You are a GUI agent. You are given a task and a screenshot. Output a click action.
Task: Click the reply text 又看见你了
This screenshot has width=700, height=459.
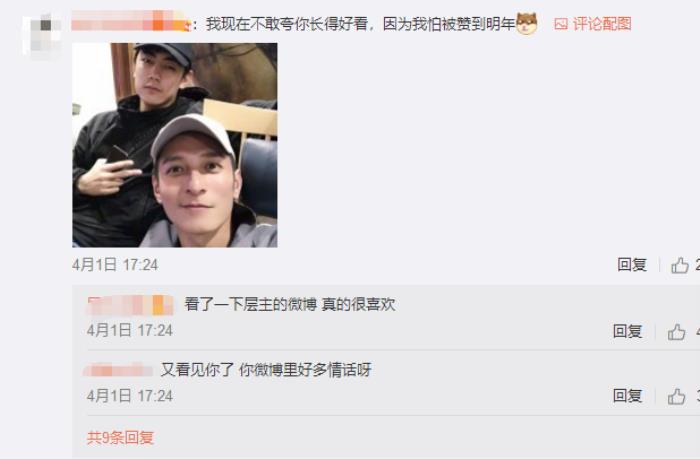pos(197,370)
